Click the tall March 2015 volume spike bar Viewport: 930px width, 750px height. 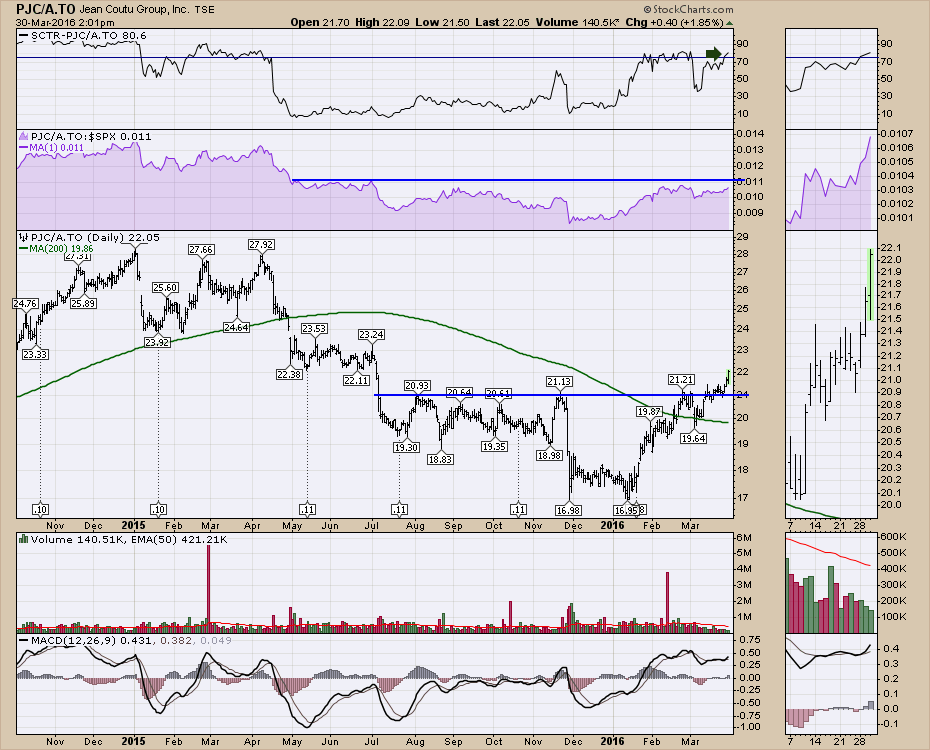(208, 589)
